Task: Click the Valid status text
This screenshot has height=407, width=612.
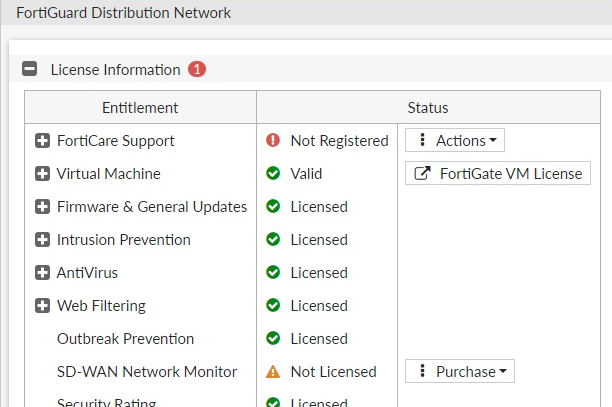Action: (306, 174)
